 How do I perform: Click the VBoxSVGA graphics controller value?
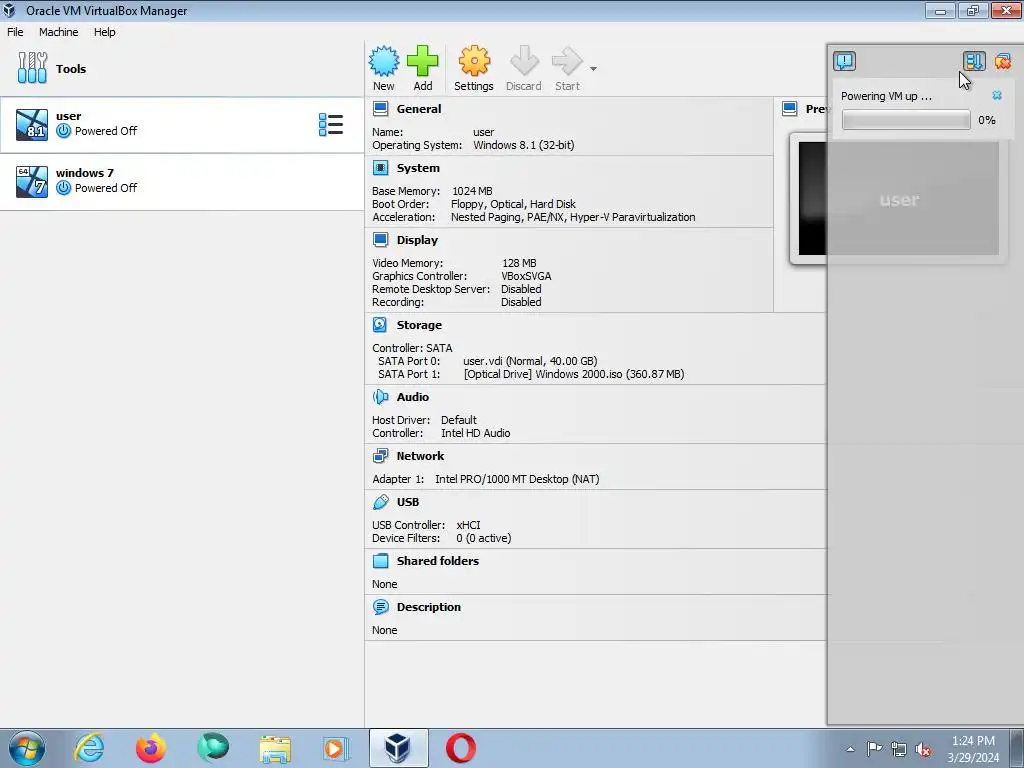[526, 276]
